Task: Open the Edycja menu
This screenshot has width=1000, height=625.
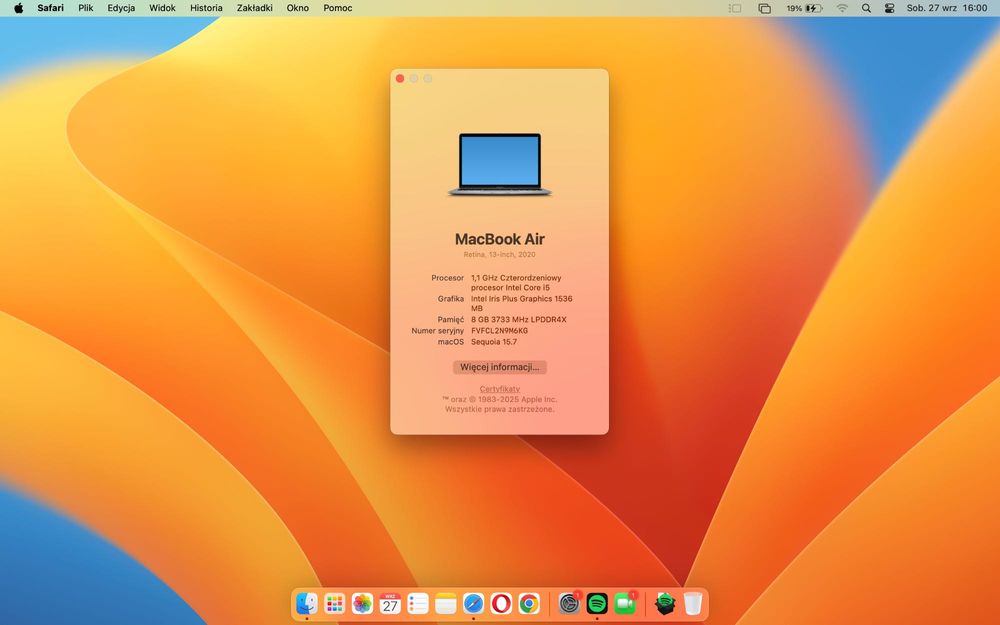Action: 121,8
